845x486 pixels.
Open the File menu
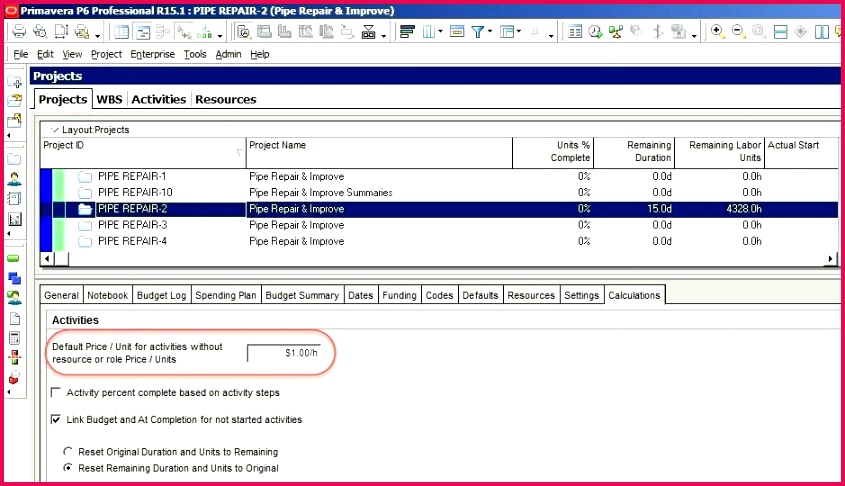(20, 54)
